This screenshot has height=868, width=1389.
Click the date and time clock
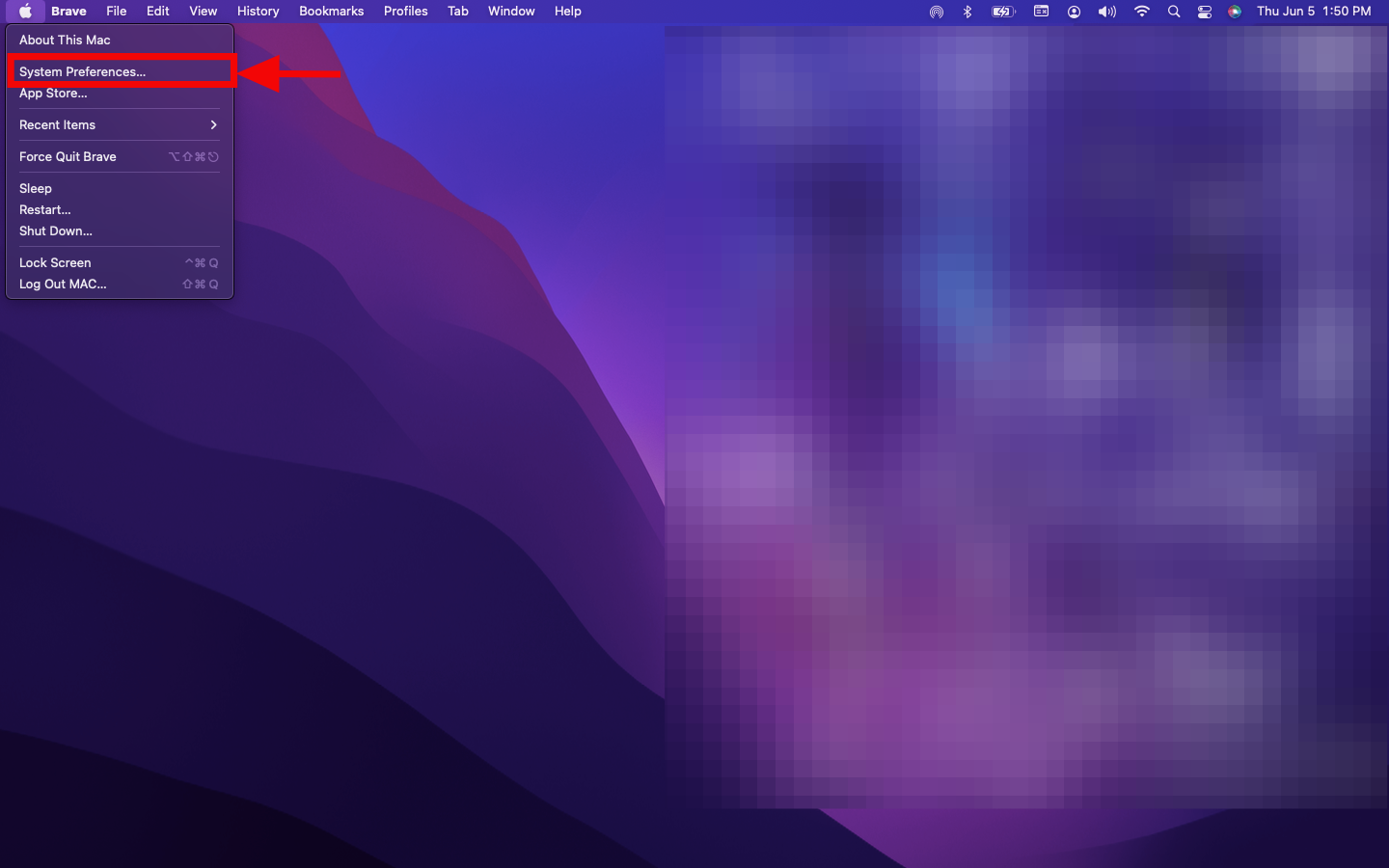(1313, 12)
